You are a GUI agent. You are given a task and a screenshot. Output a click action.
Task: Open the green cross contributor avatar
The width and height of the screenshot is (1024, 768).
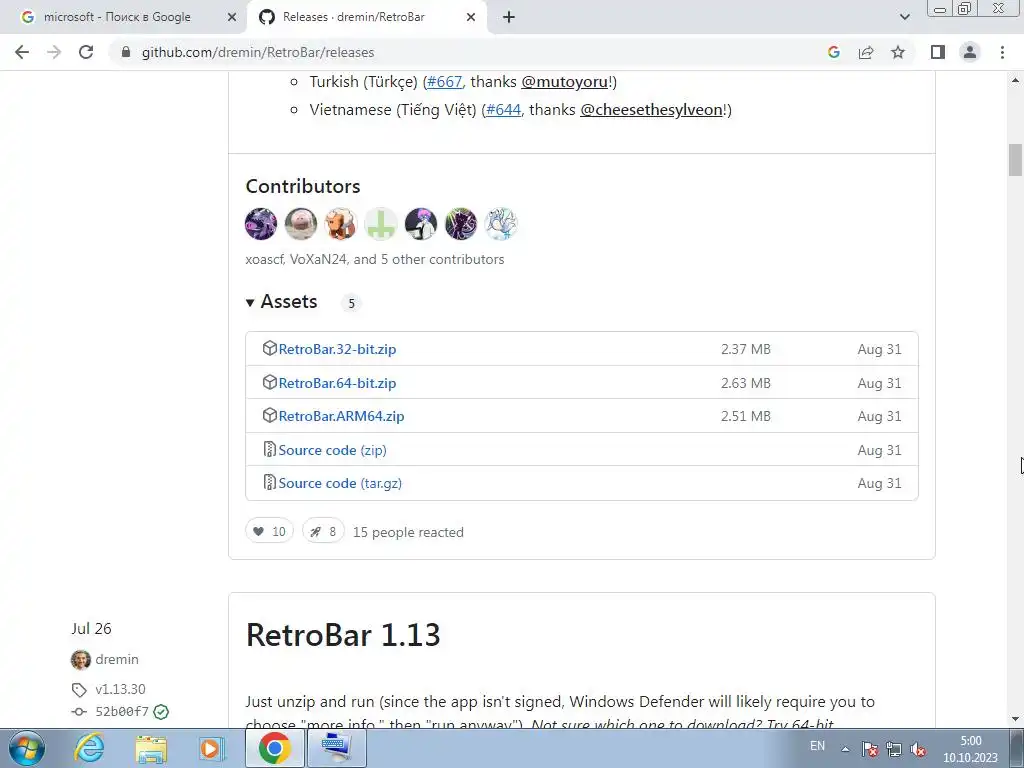coord(381,224)
